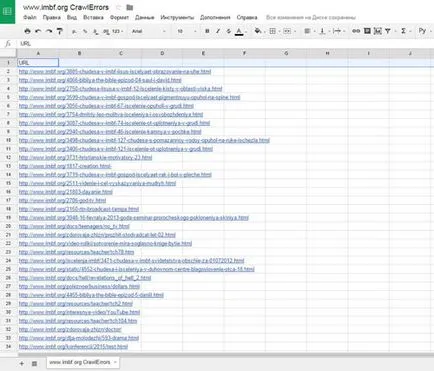Open the Формат menu
434x371 pixels.
(119, 17)
